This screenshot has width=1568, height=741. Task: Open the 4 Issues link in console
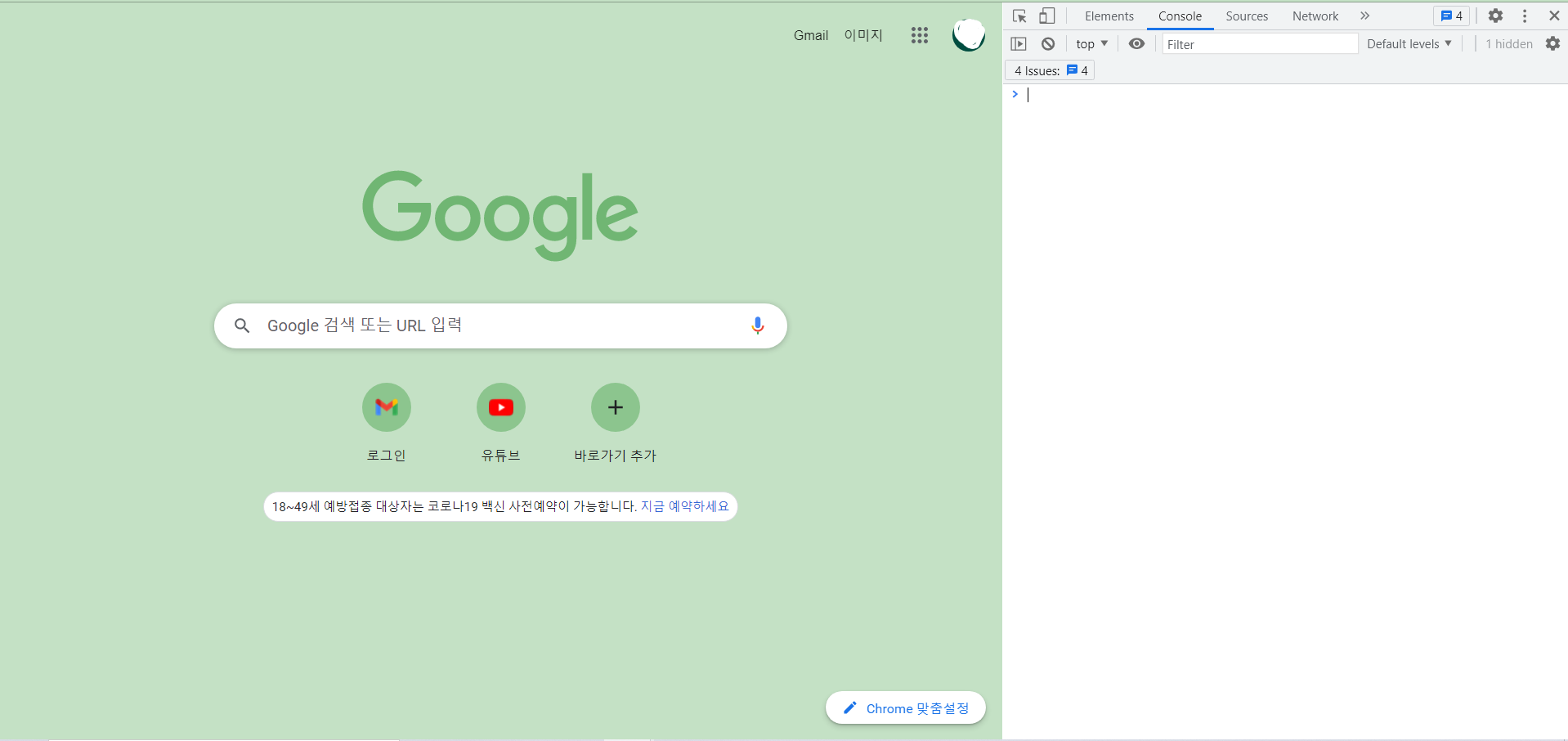coord(1050,71)
